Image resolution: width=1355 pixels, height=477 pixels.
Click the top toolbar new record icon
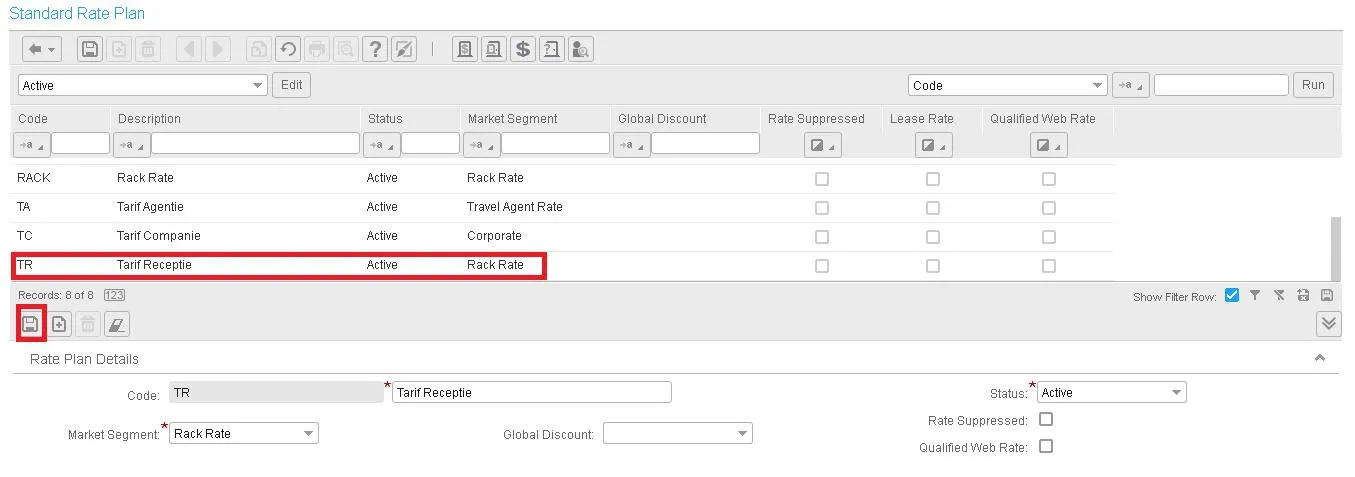pyautogui.click(x=118, y=49)
